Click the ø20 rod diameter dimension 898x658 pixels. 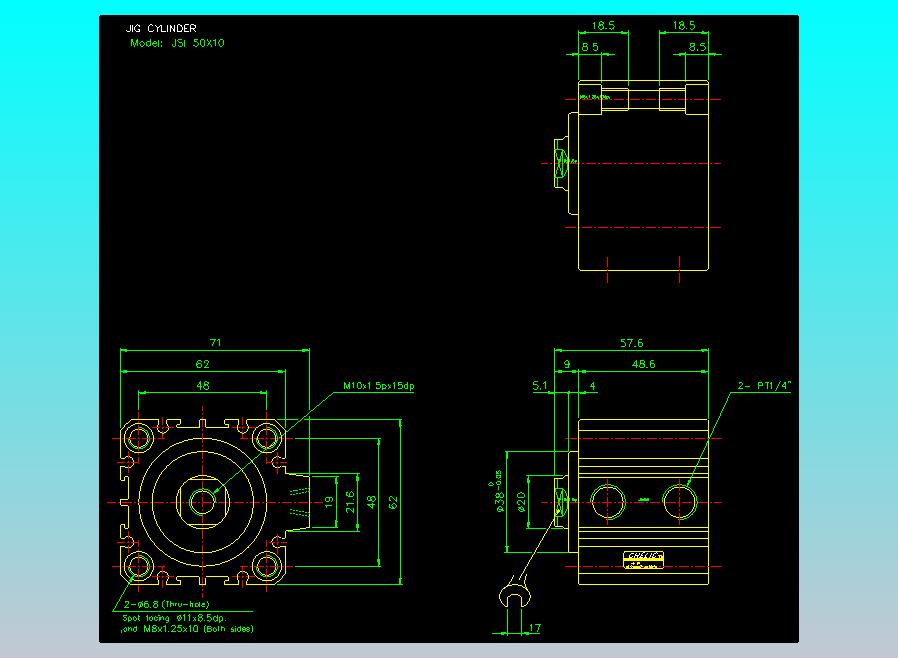click(521, 500)
